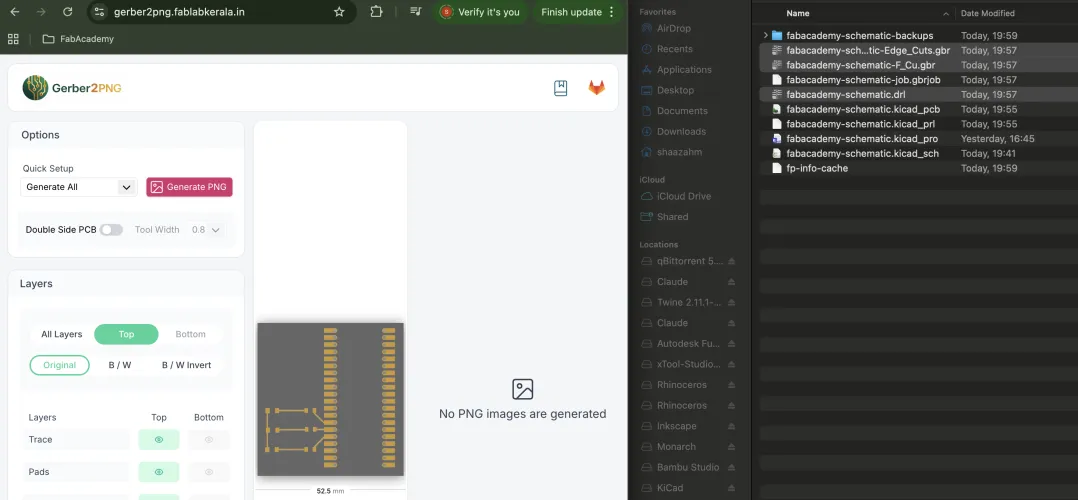The image size is (1078, 500).
Task: Open site information icon in address bar
Action: [x=99, y=12]
